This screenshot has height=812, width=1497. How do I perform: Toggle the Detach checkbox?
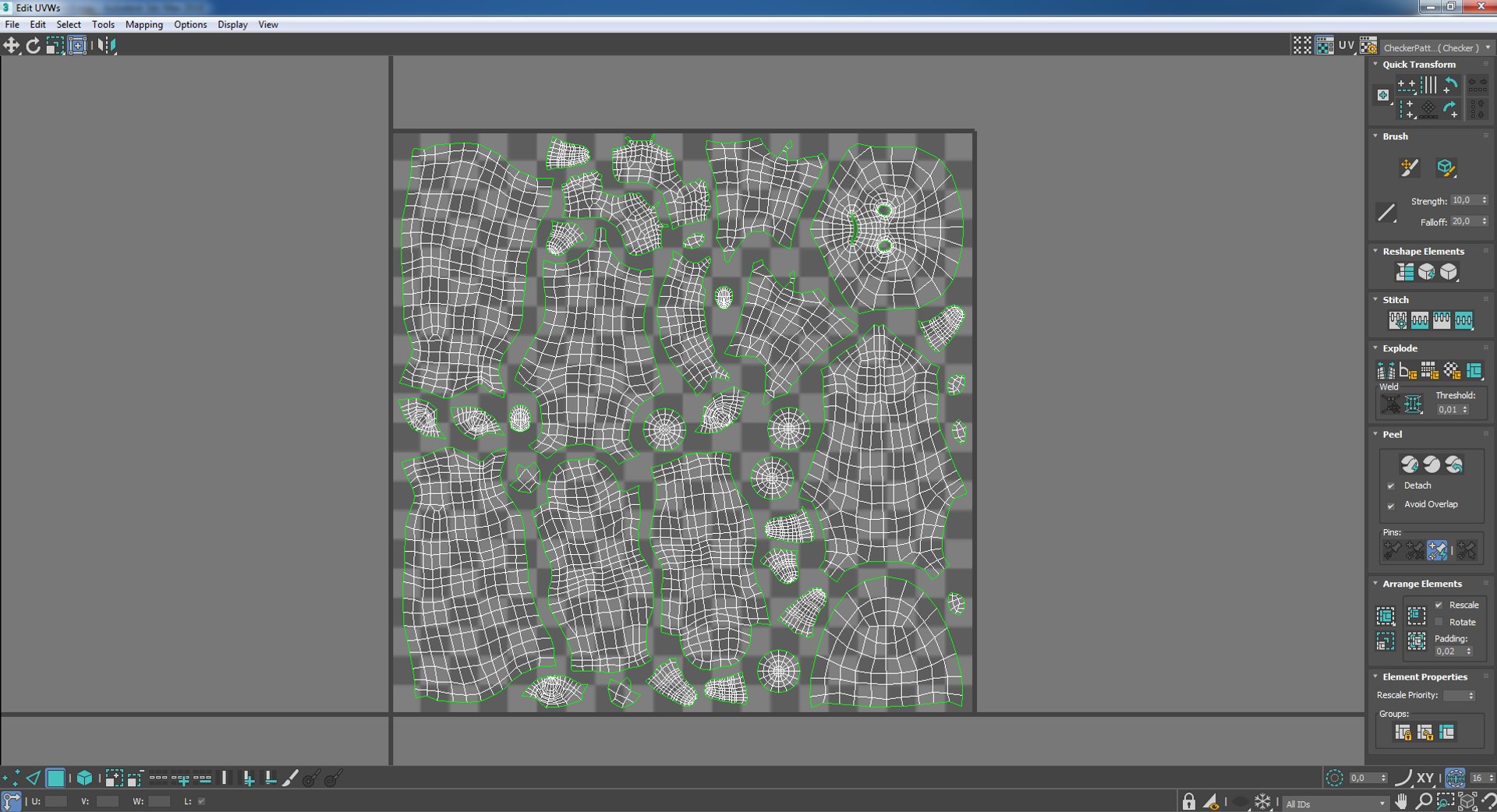pyautogui.click(x=1391, y=485)
